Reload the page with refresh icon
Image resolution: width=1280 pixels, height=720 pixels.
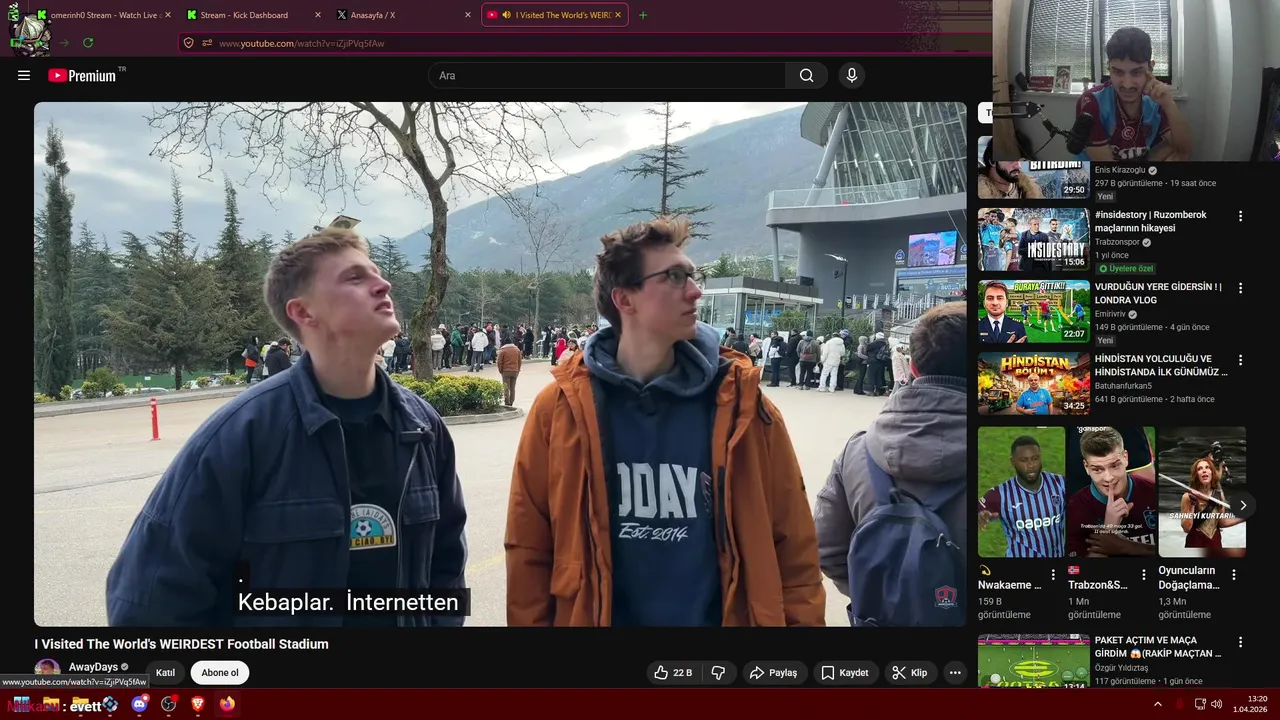88,43
